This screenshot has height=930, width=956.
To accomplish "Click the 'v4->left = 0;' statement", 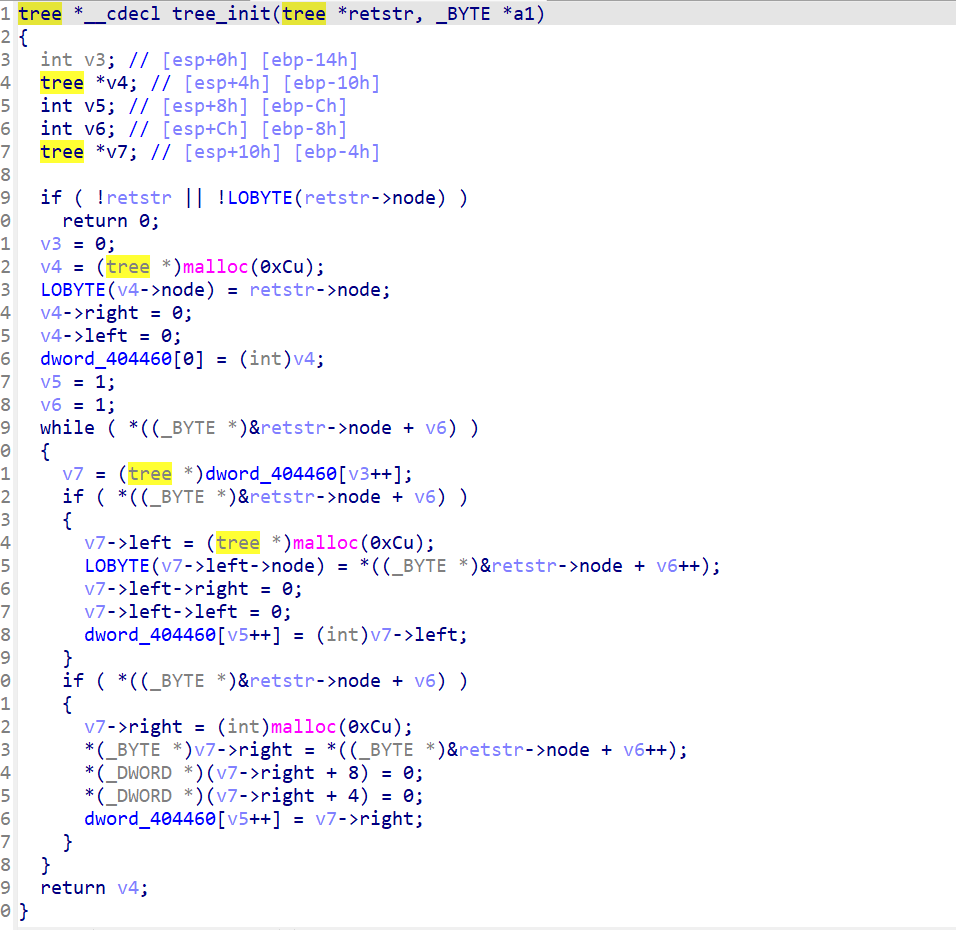I will click(x=110, y=336).
